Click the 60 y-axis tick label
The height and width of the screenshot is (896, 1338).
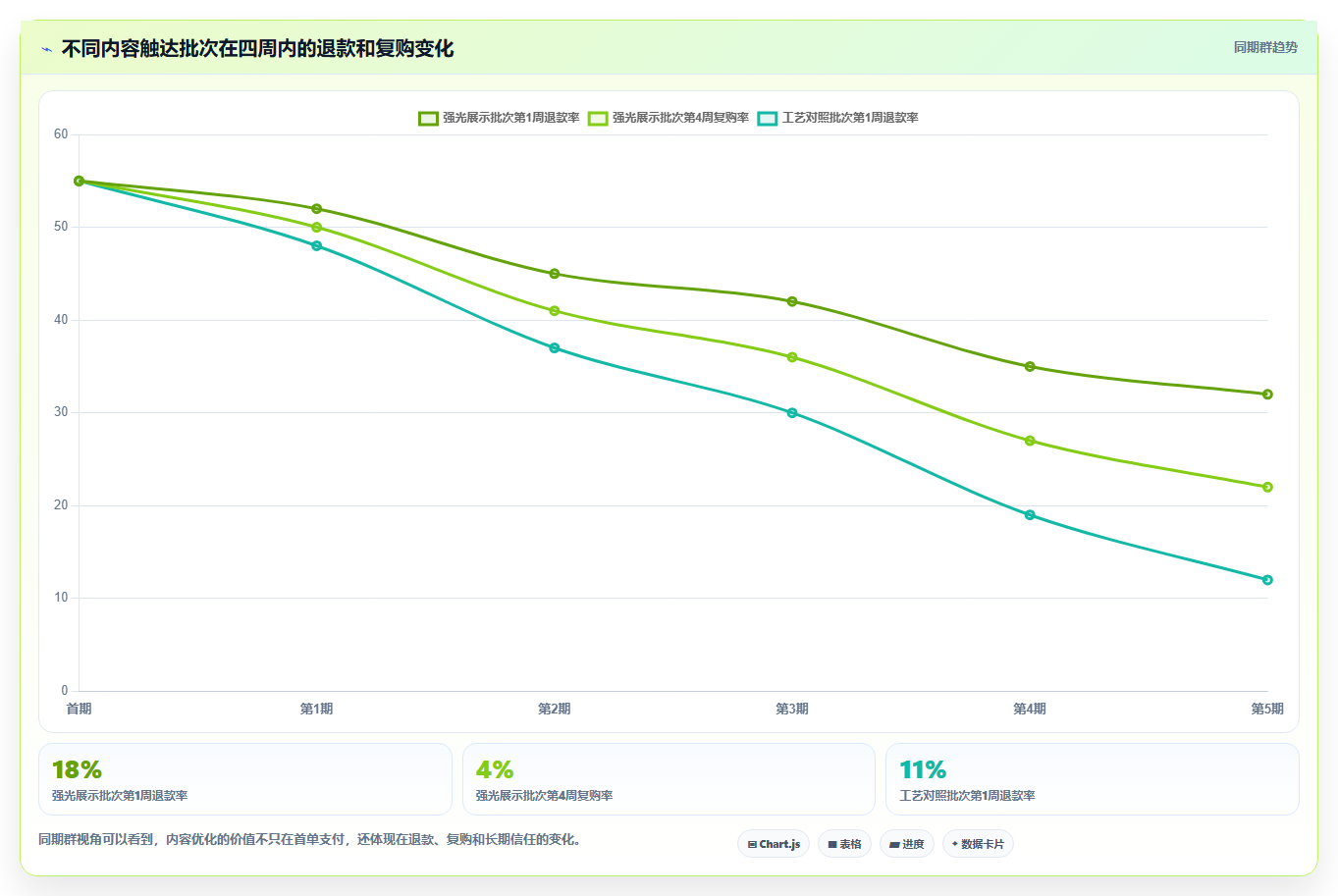(61, 134)
